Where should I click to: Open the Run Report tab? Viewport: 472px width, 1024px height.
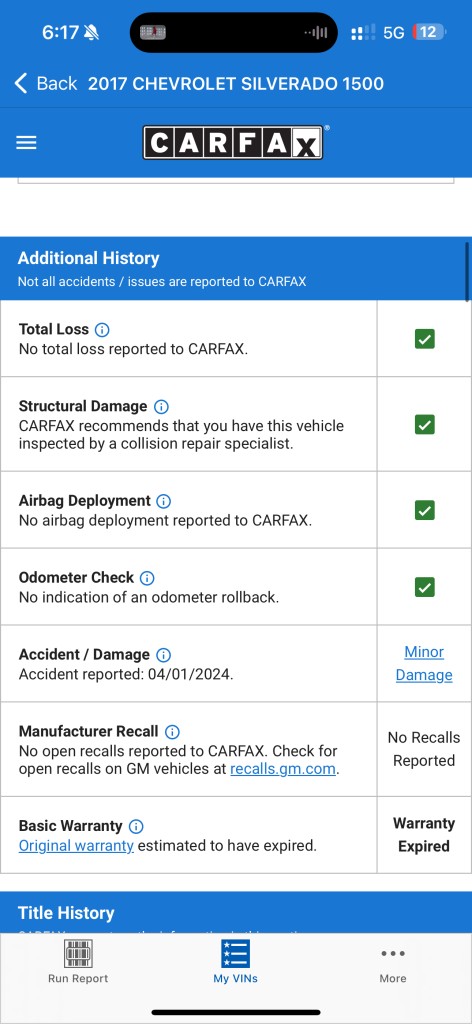[x=78, y=961]
